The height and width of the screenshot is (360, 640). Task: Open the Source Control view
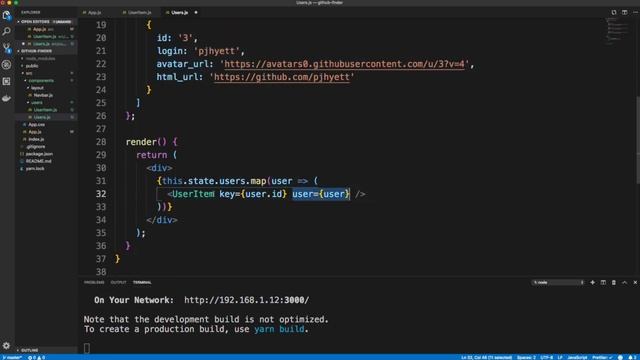point(7,48)
